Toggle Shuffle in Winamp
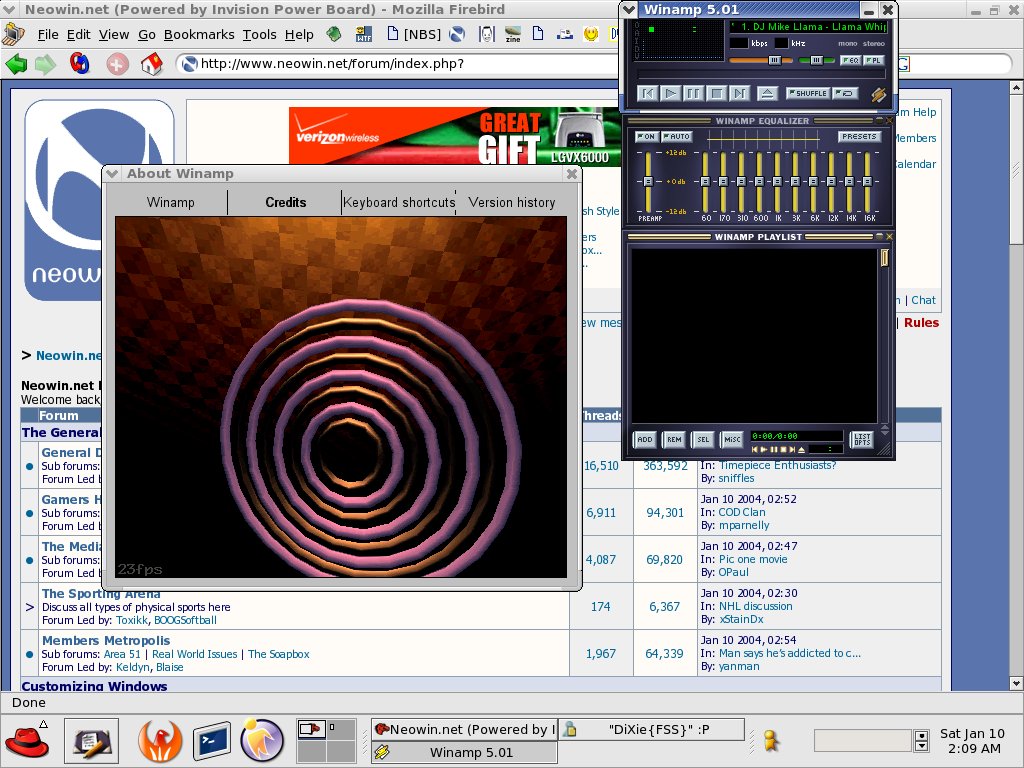The width and height of the screenshot is (1024, 768). (807, 94)
